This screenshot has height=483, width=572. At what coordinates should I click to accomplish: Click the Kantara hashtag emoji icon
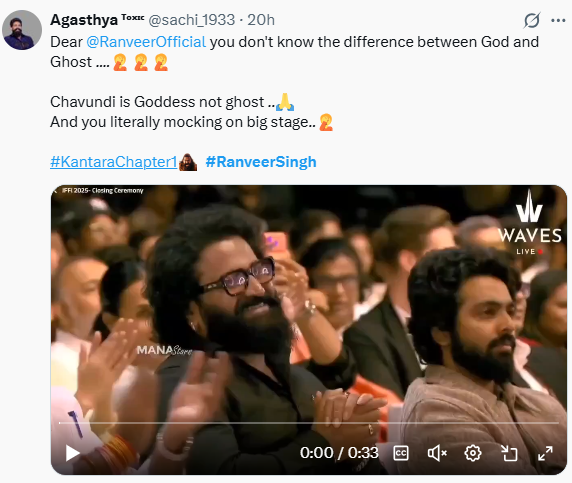[188, 162]
